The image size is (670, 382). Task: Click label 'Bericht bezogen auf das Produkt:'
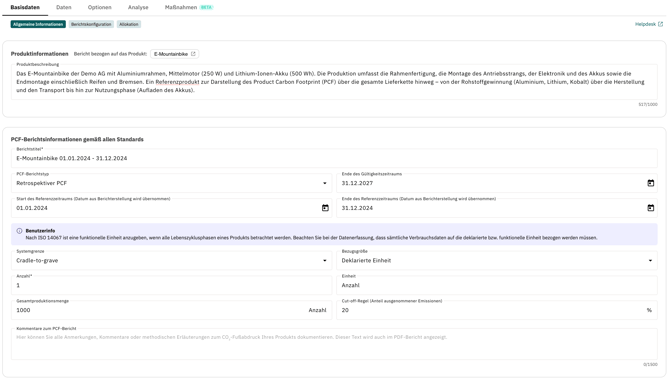tap(110, 54)
